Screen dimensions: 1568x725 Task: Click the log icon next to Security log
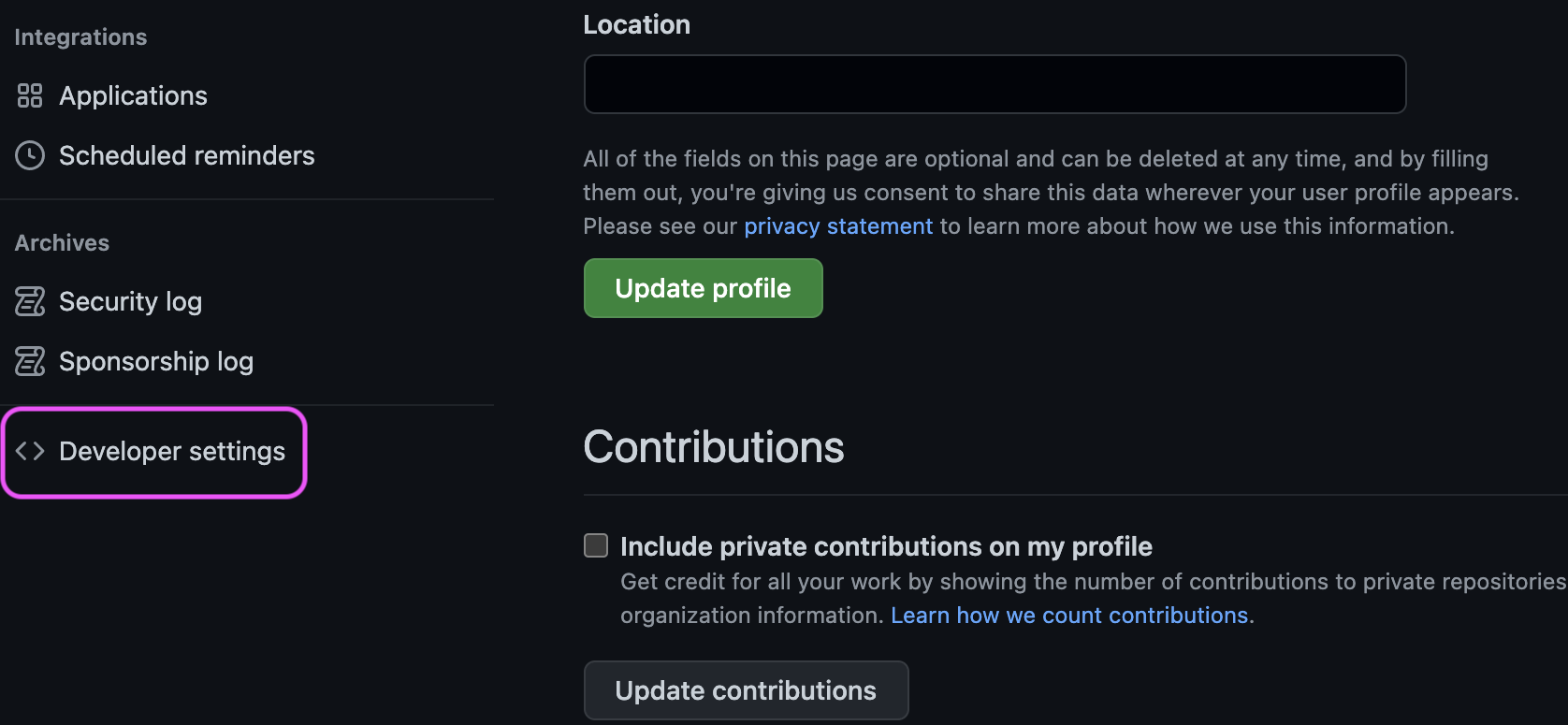coord(30,301)
